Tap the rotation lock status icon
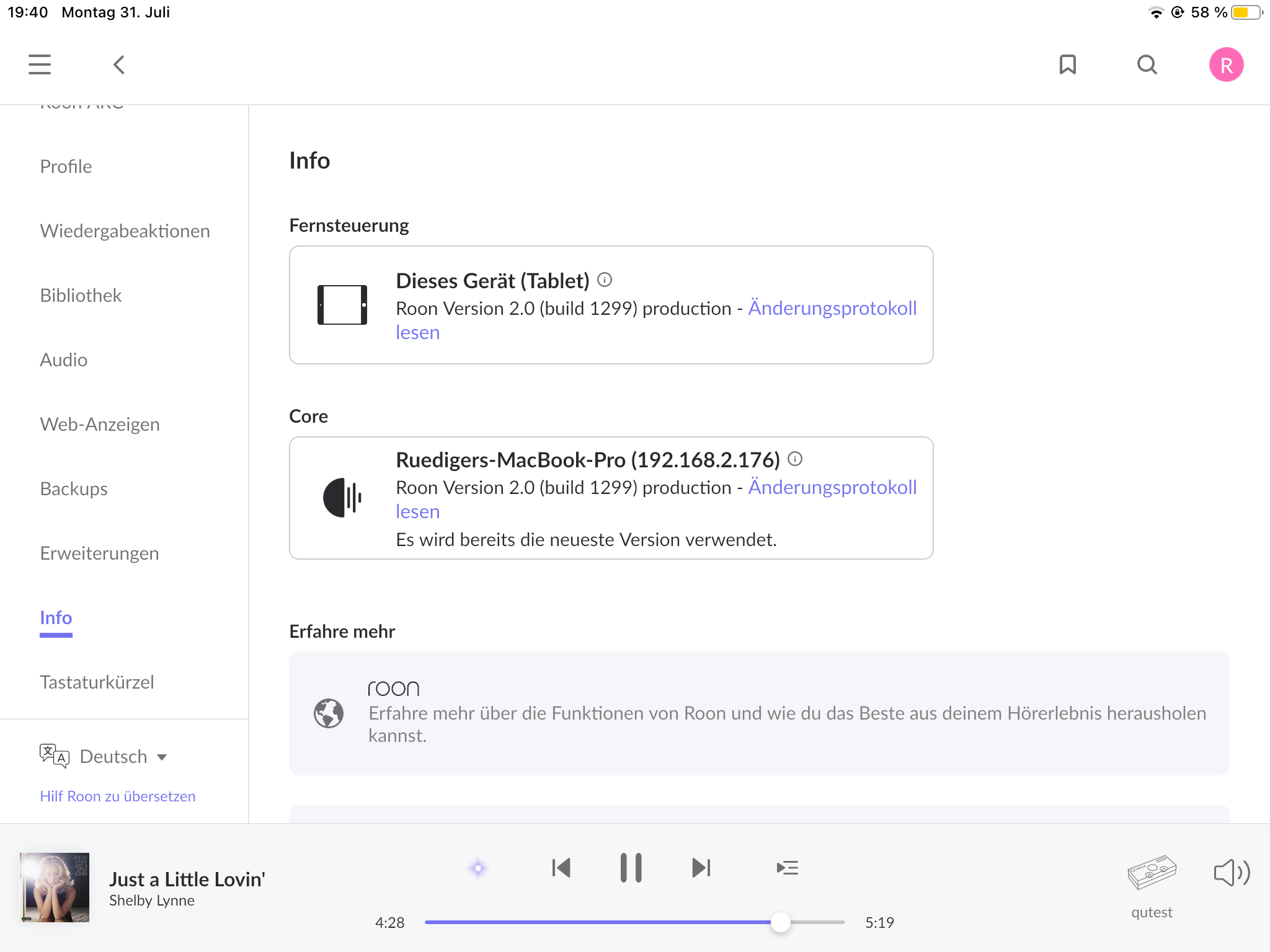The height and width of the screenshot is (952, 1270). coord(1178,12)
